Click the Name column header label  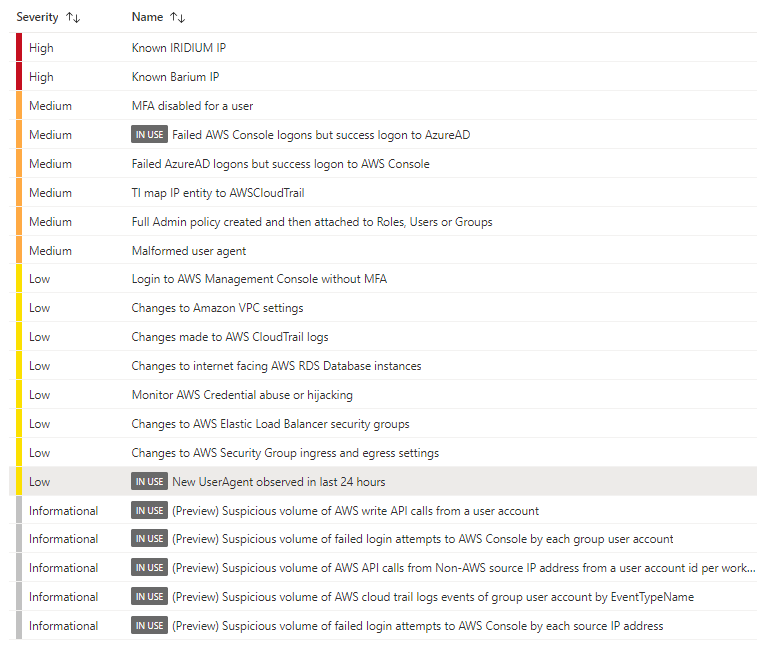(x=147, y=18)
